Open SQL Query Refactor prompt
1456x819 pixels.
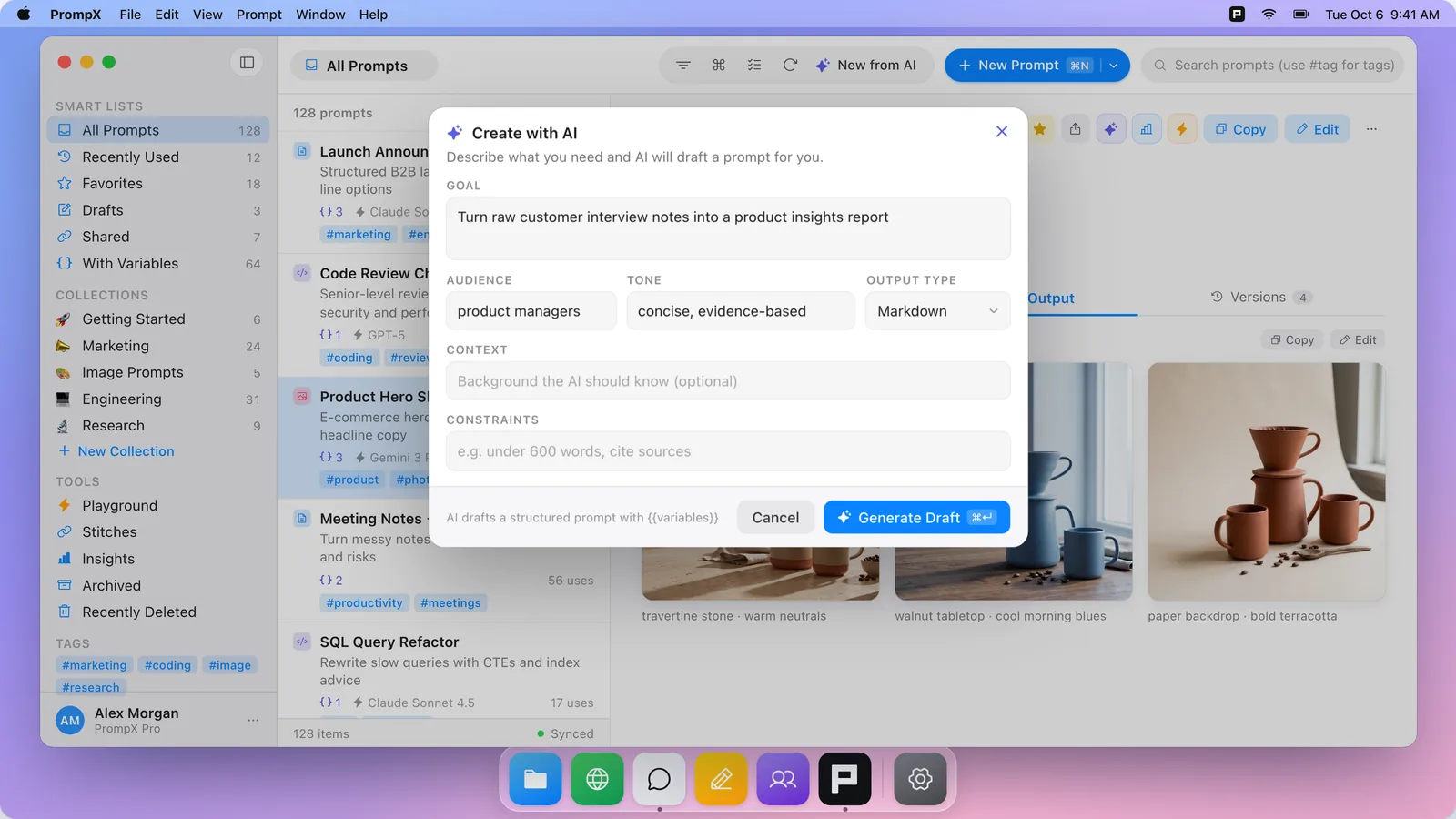pos(444,671)
